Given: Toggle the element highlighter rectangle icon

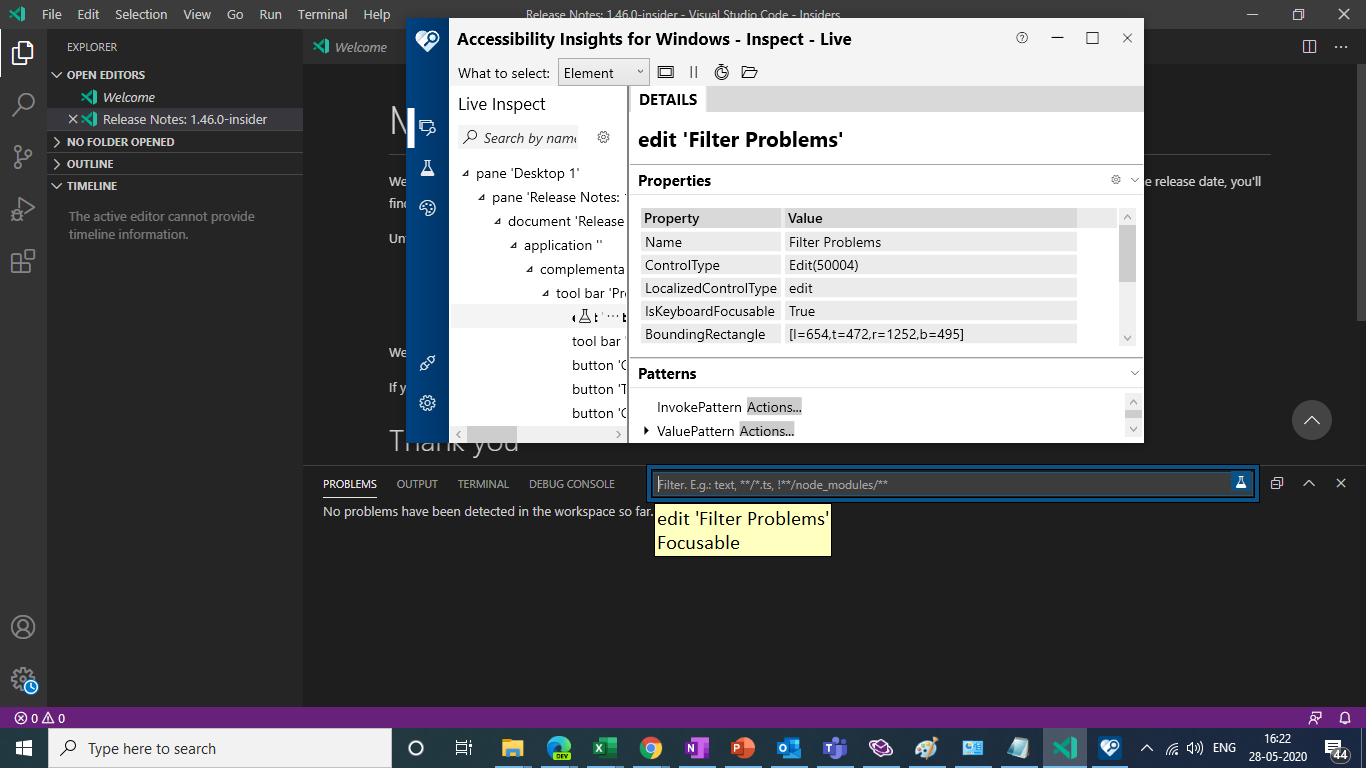Looking at the screenshot, I should 665,72.
